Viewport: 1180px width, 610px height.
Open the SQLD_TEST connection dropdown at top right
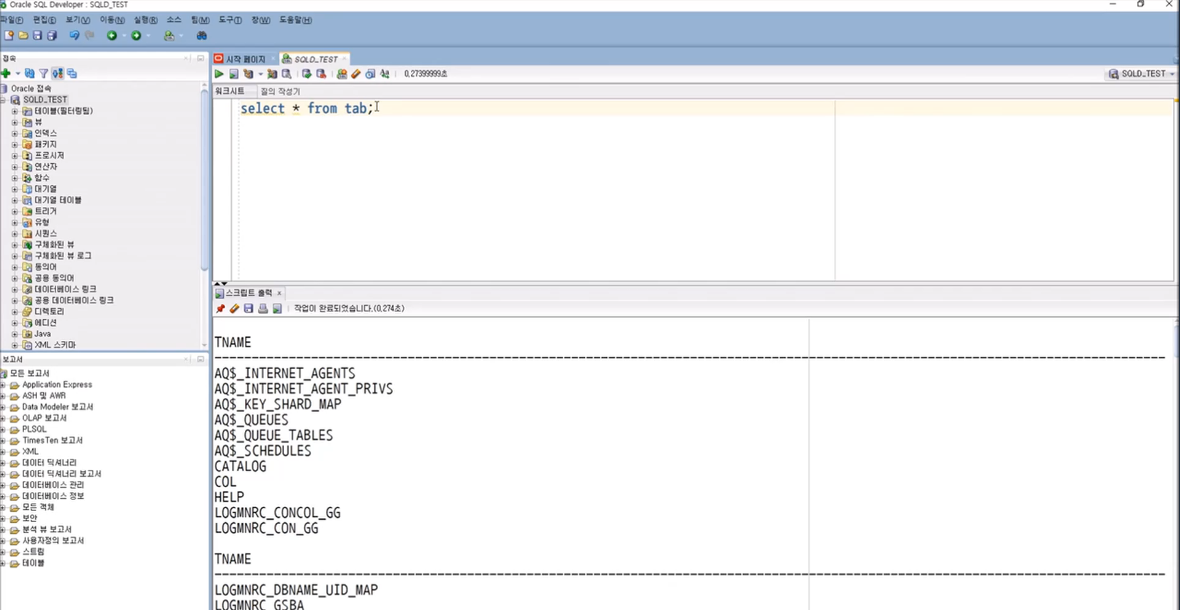[1141, 74]
